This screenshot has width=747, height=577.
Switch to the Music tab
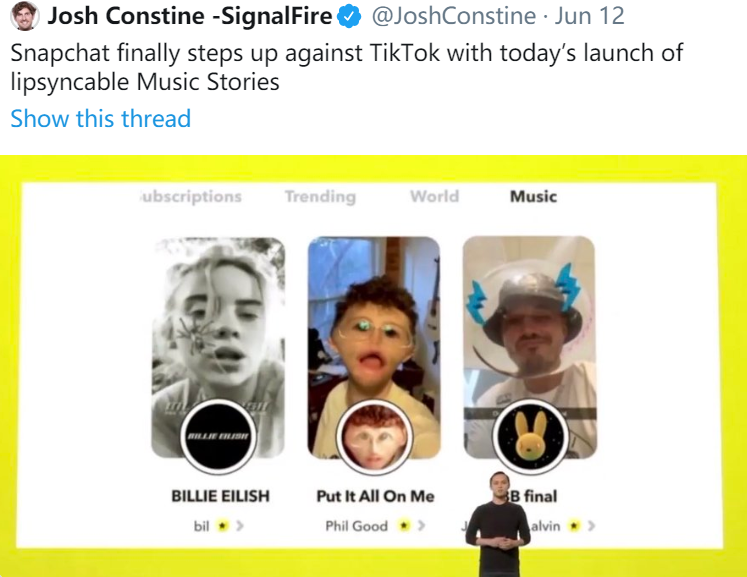click(x=533, y=196)
